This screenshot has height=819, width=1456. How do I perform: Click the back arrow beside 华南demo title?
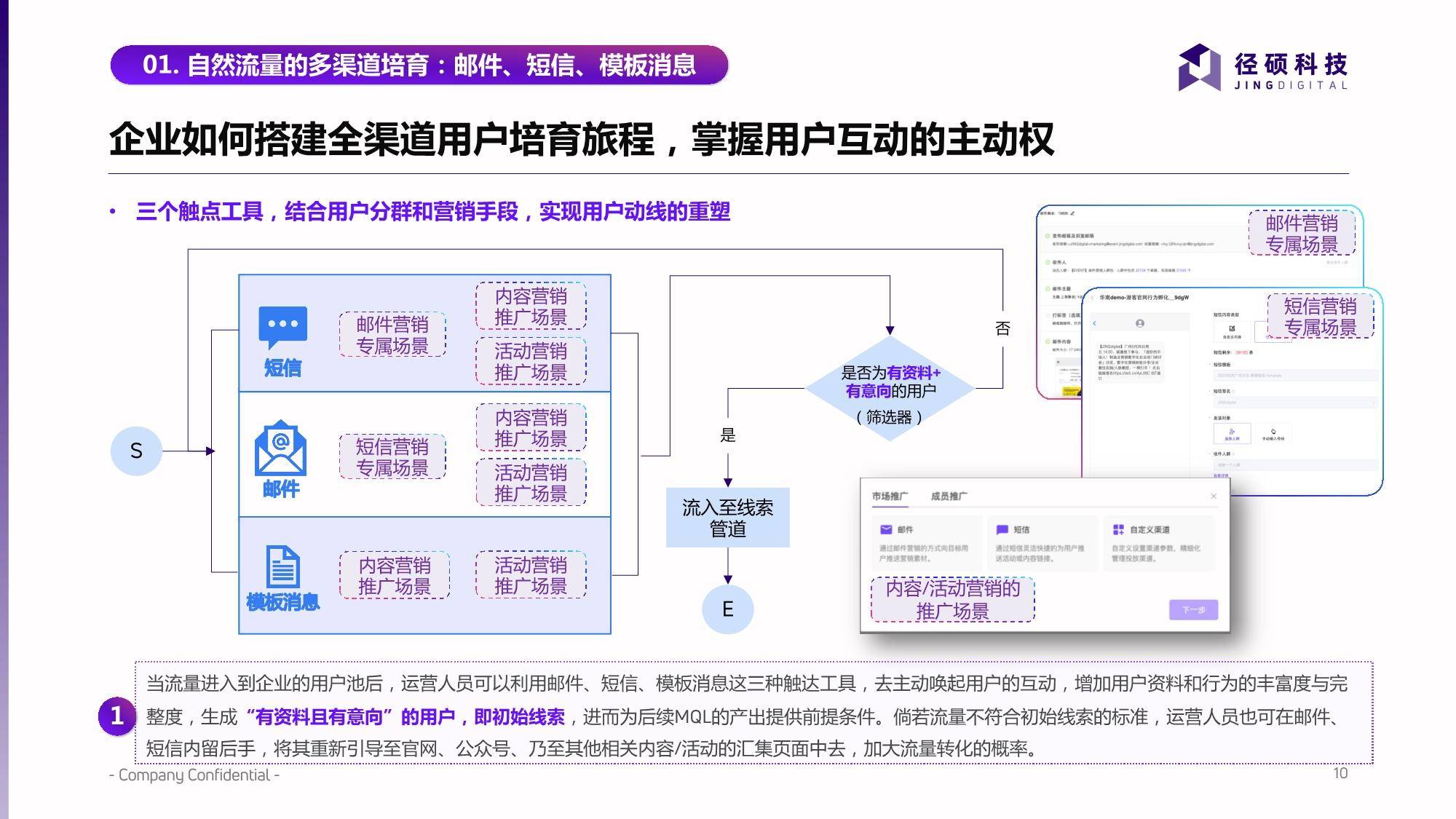point(1092,298)
